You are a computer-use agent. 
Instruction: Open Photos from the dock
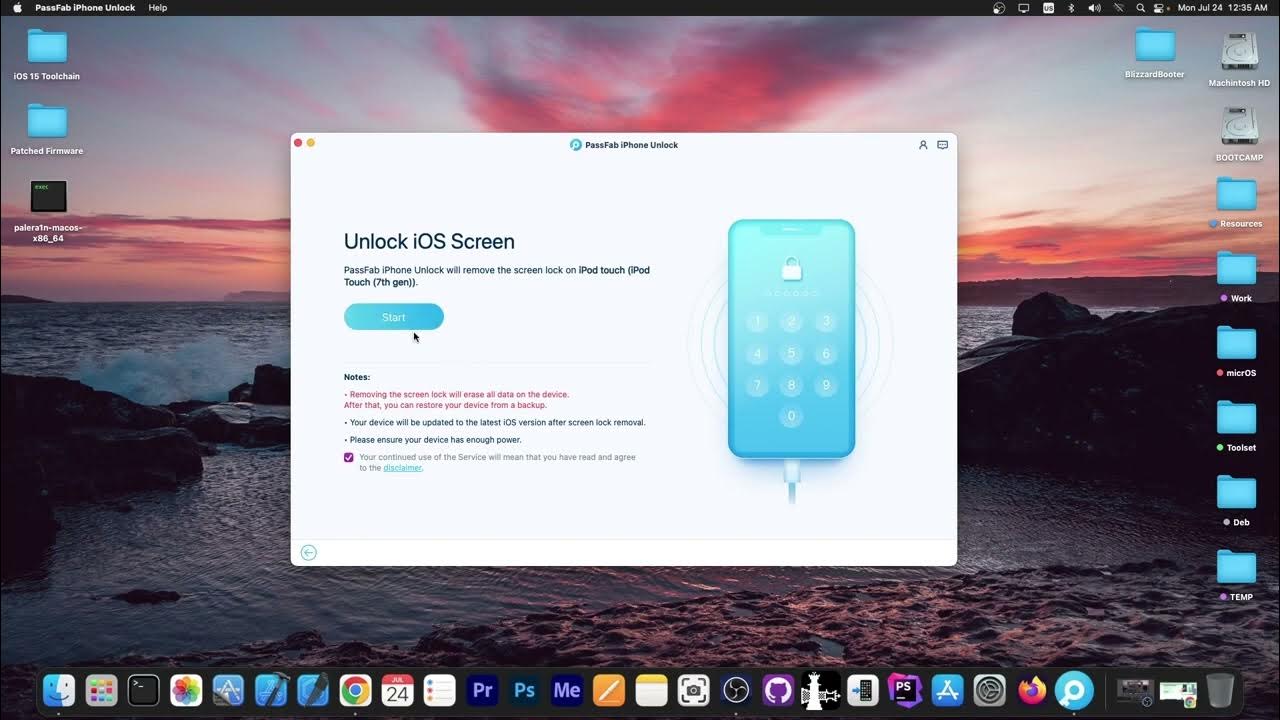coord(186,690)
